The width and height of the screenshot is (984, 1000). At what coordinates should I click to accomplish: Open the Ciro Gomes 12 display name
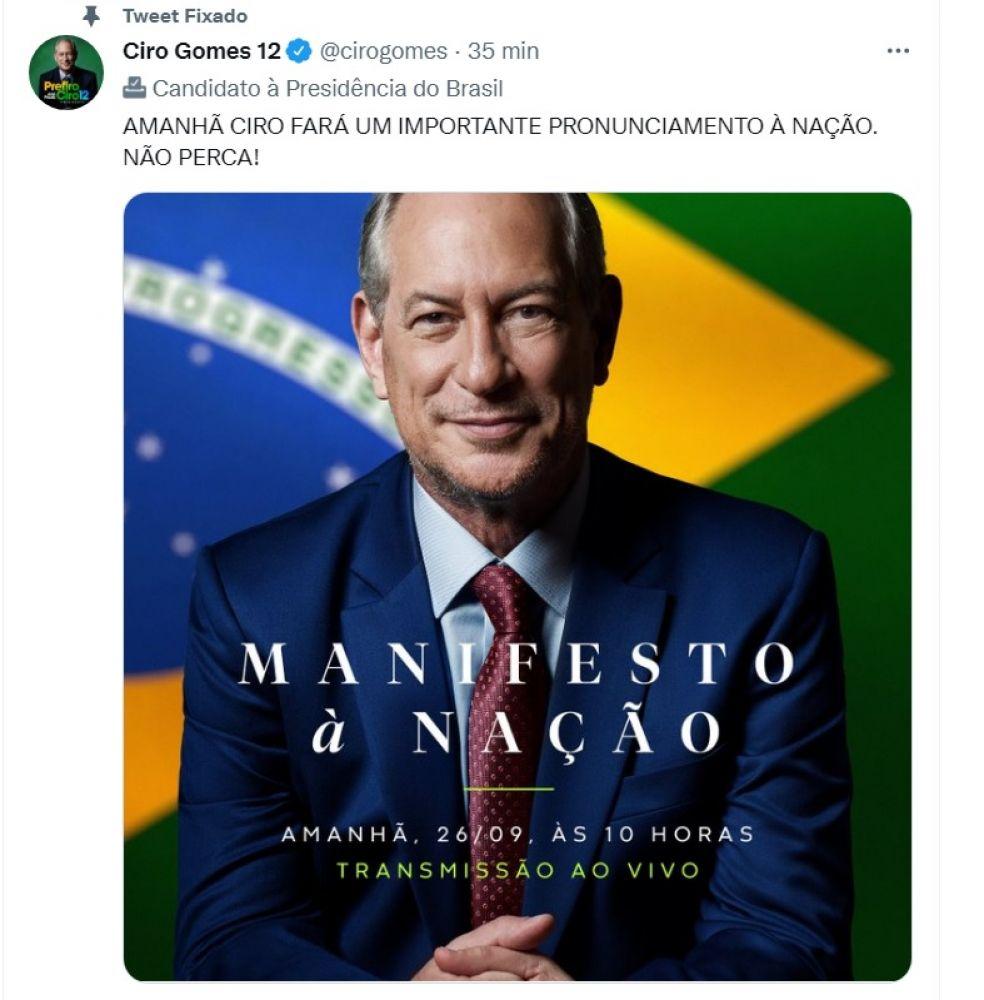point(202,51)
